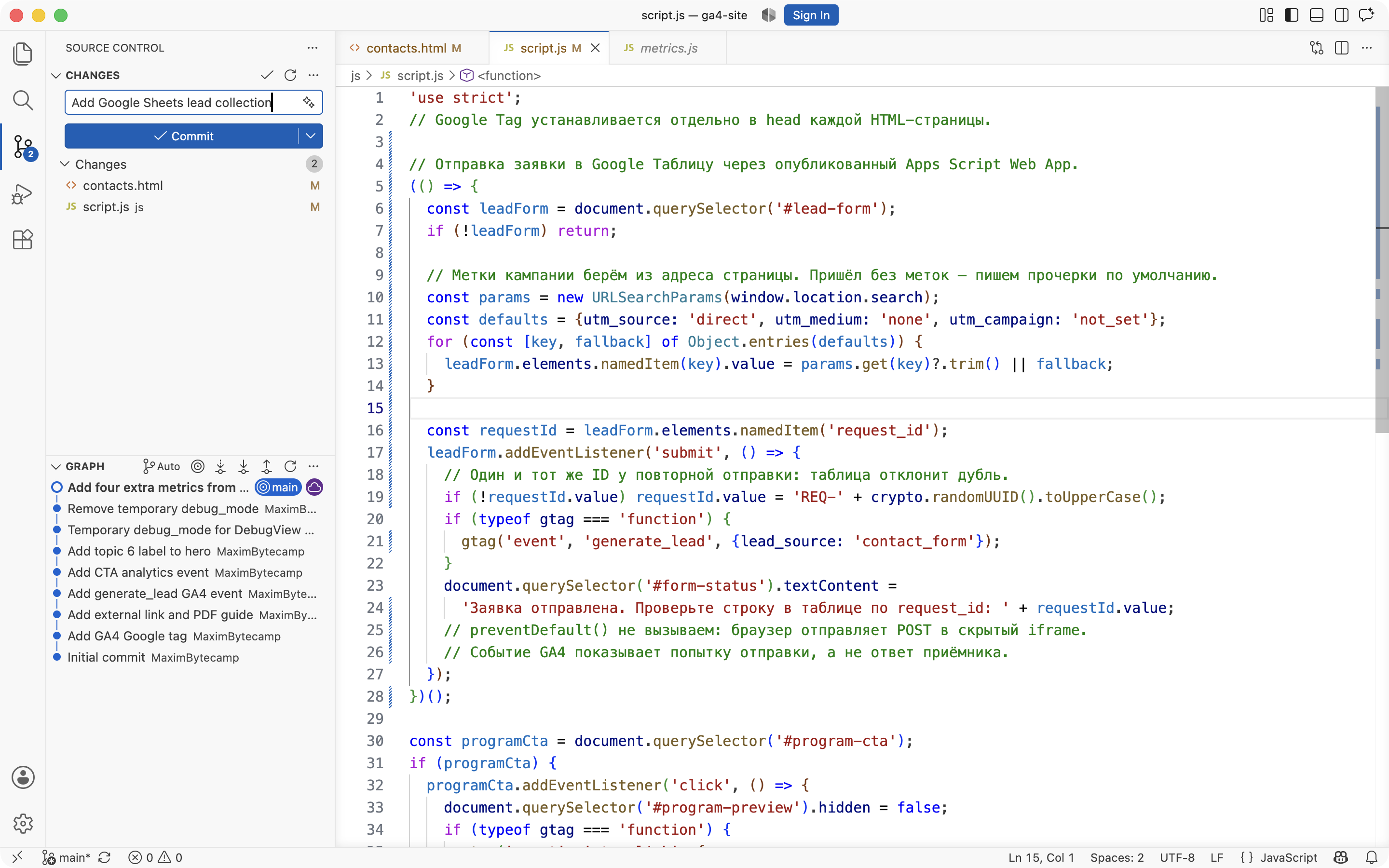The width and height of the screenshot is (1389, 868).
Task: Open Manage gear menu
Action: click(22, 823)
